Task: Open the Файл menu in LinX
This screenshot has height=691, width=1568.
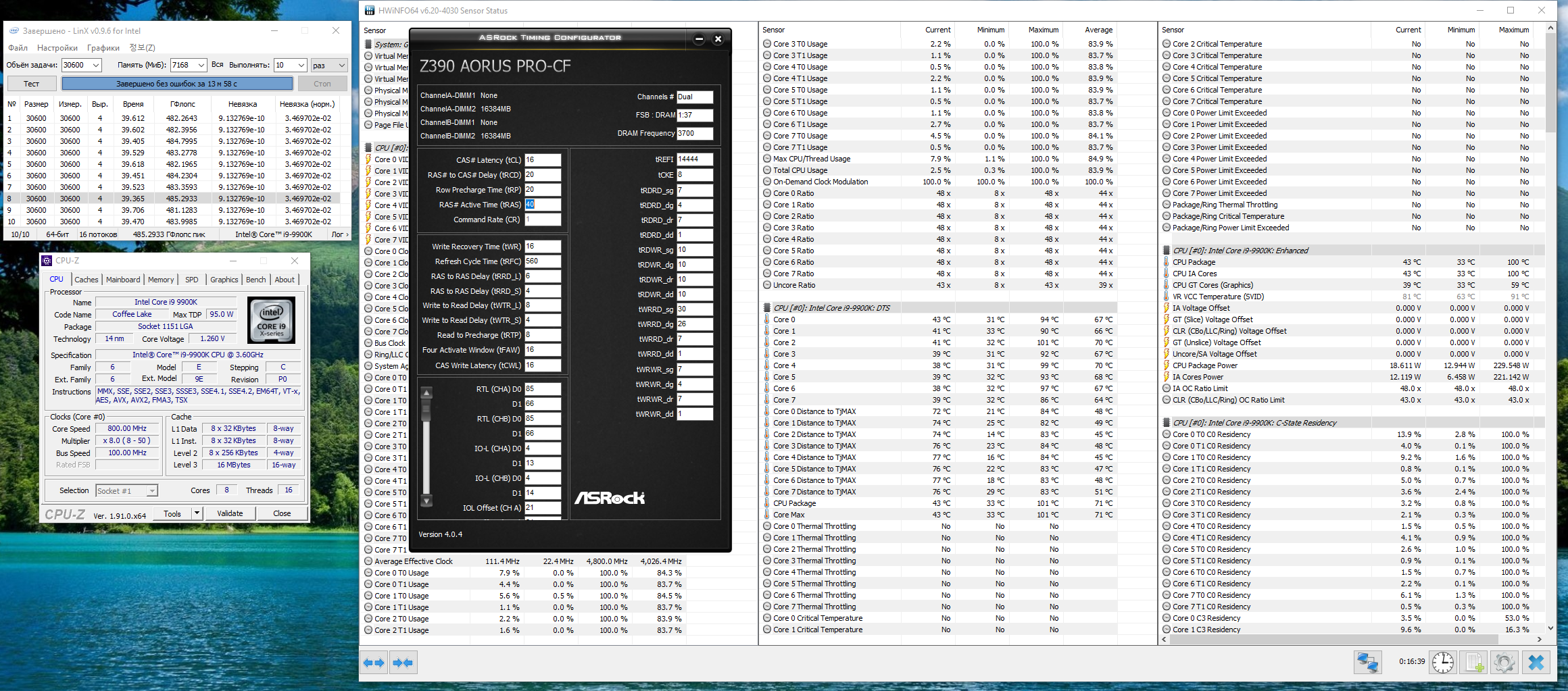Action: click(x=18, y=48)
